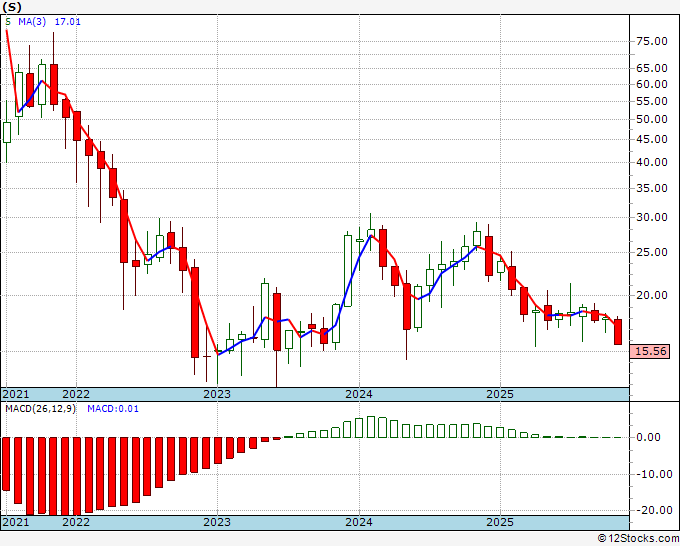
Task: Click the 15.56 current price tag
Action: pyautogui.click(x=650, y=351)
